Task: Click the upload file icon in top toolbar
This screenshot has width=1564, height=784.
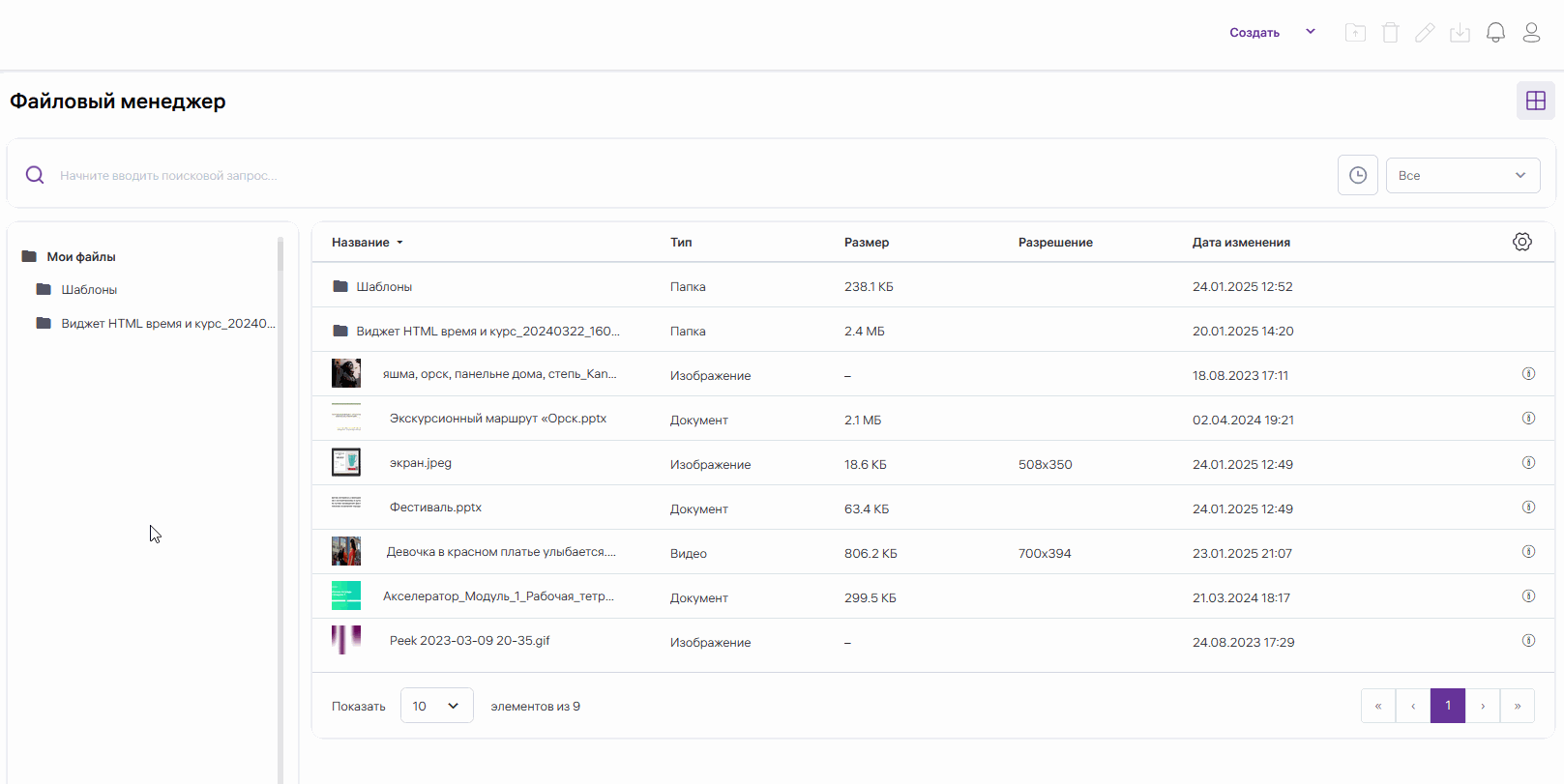Action: click(x=1355, y=33)
